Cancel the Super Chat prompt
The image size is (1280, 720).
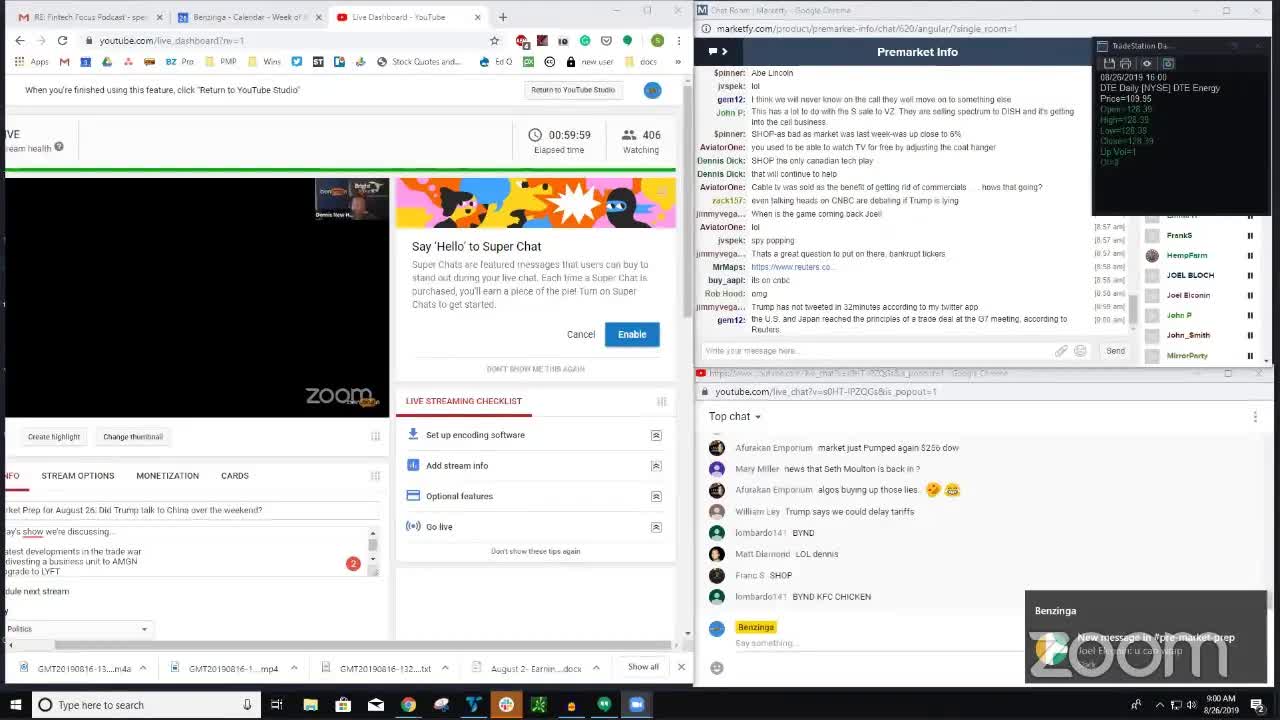pyautogui.click(x=581, y=334)
